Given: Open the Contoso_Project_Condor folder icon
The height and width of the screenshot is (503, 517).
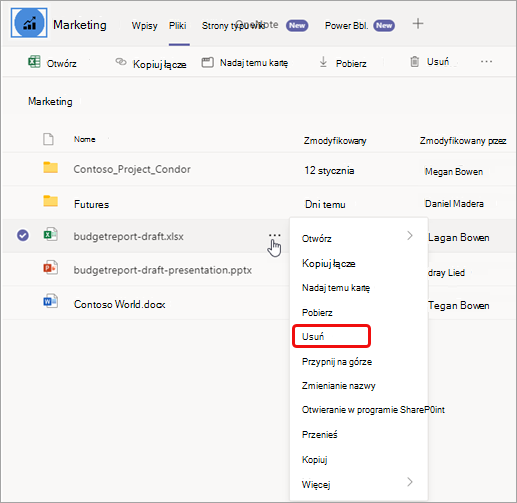Looking at the screenshot, I should tap(50, 167).
